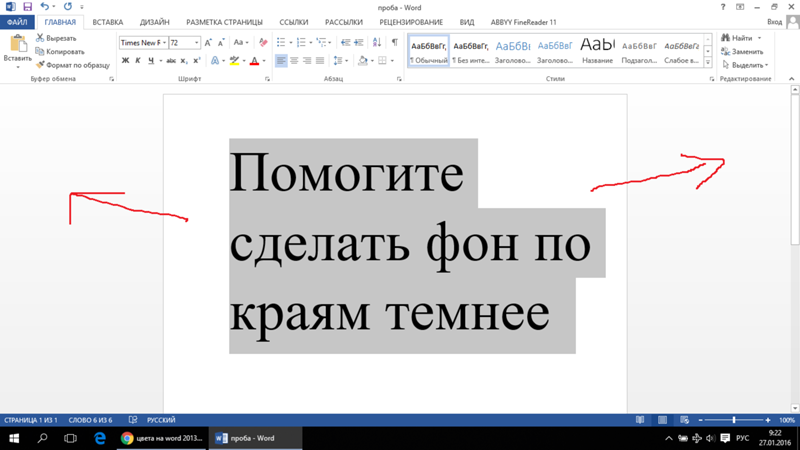The image size is (800, 450).
Task: Justify text alignment
Action: tap(320, 61)
